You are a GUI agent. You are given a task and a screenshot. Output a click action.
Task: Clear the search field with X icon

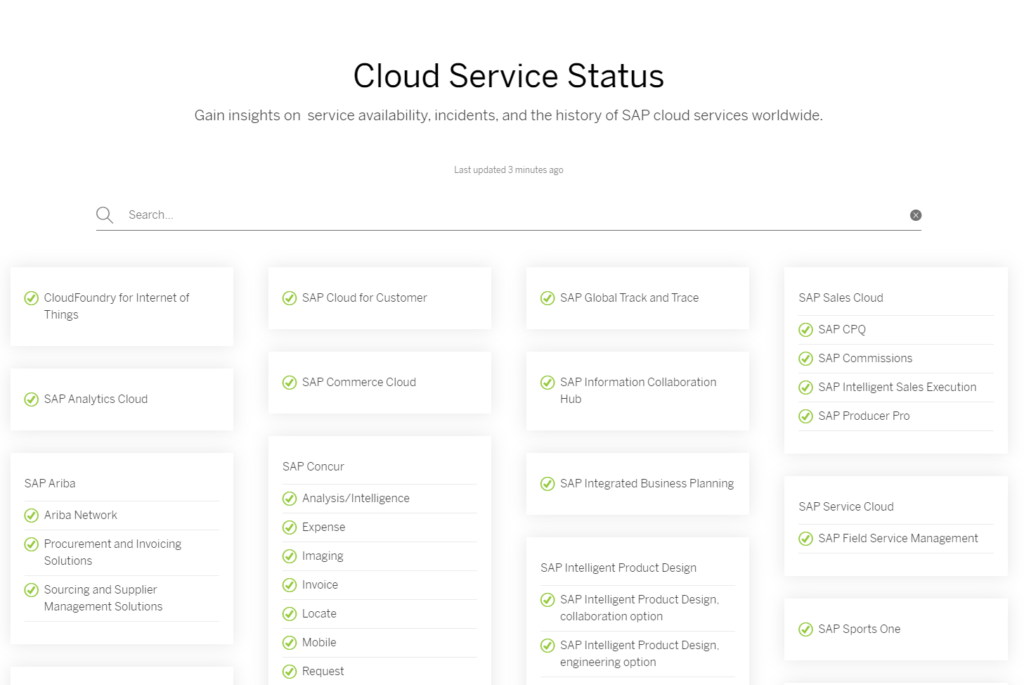(916, 215)
